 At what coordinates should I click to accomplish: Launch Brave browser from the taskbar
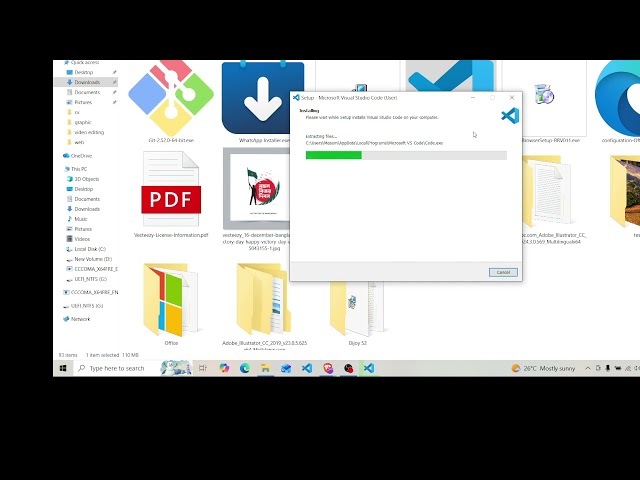pyautogui.click(x=328, y=368)
